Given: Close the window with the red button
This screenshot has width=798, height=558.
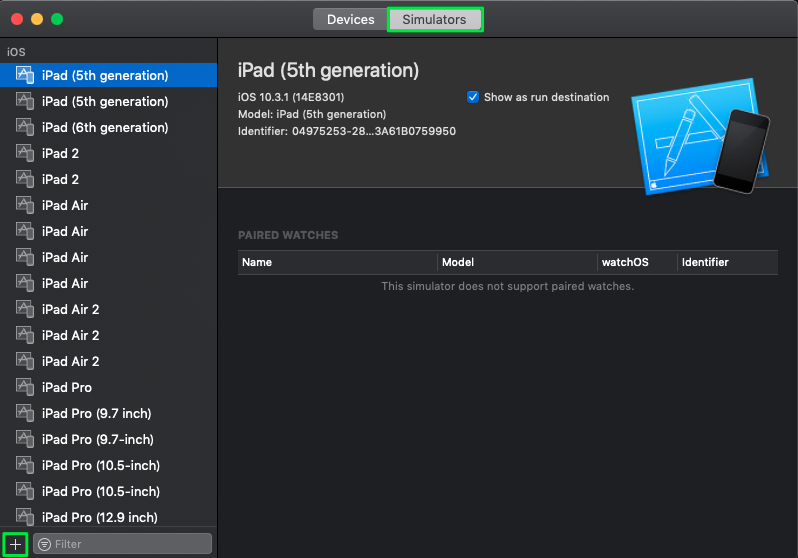Looking at the screenshot, I should [x=17, y=19].
